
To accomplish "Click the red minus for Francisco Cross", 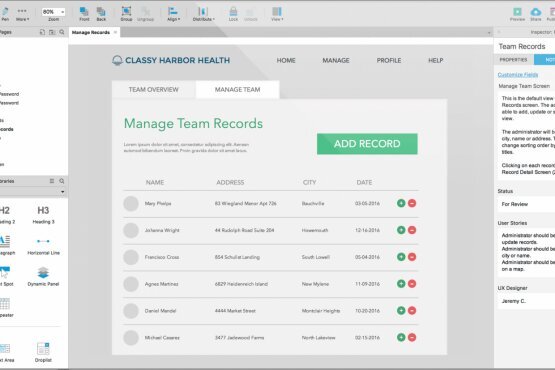I will [412, 257].
